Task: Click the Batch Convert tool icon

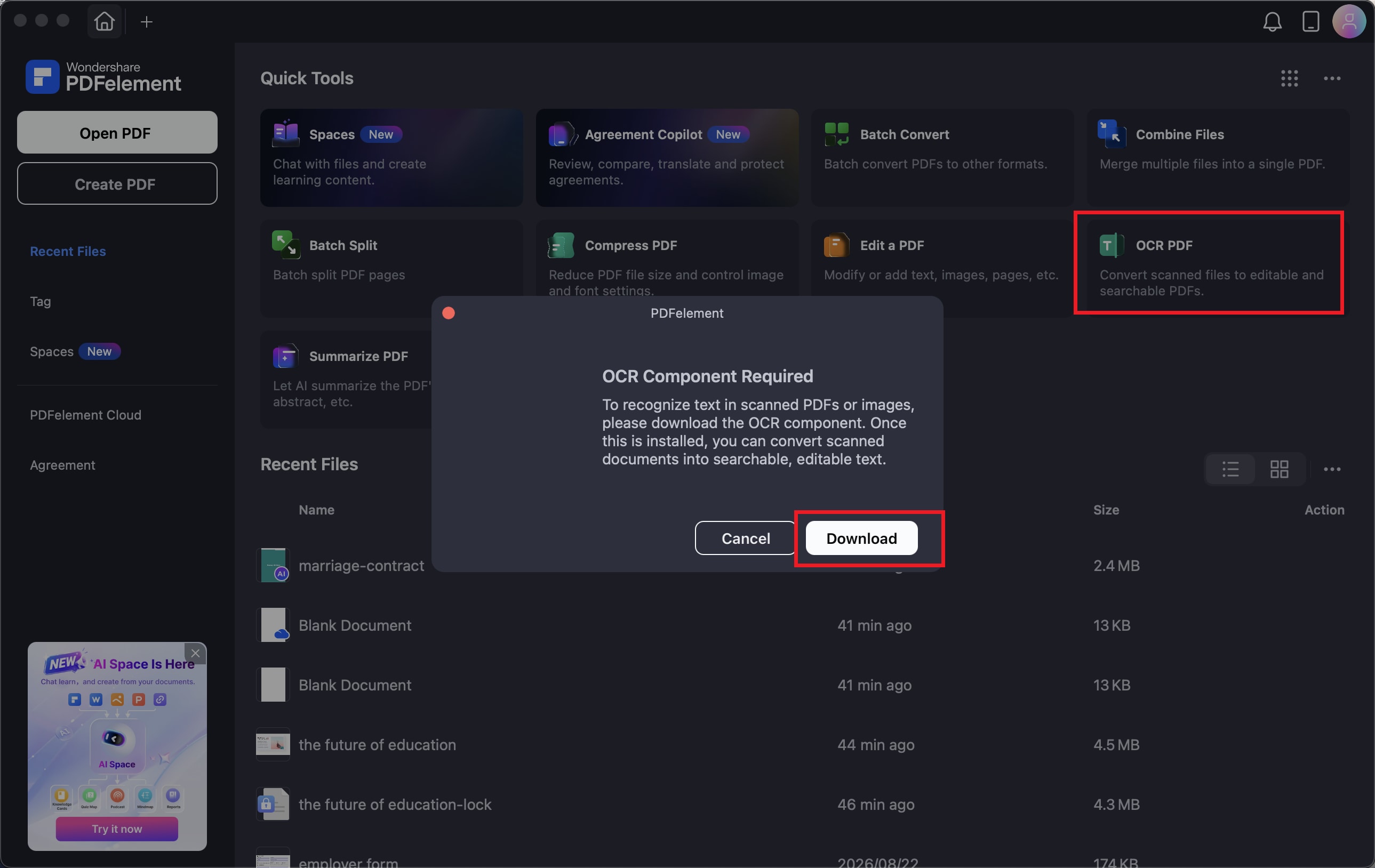Action: (836, 133)
